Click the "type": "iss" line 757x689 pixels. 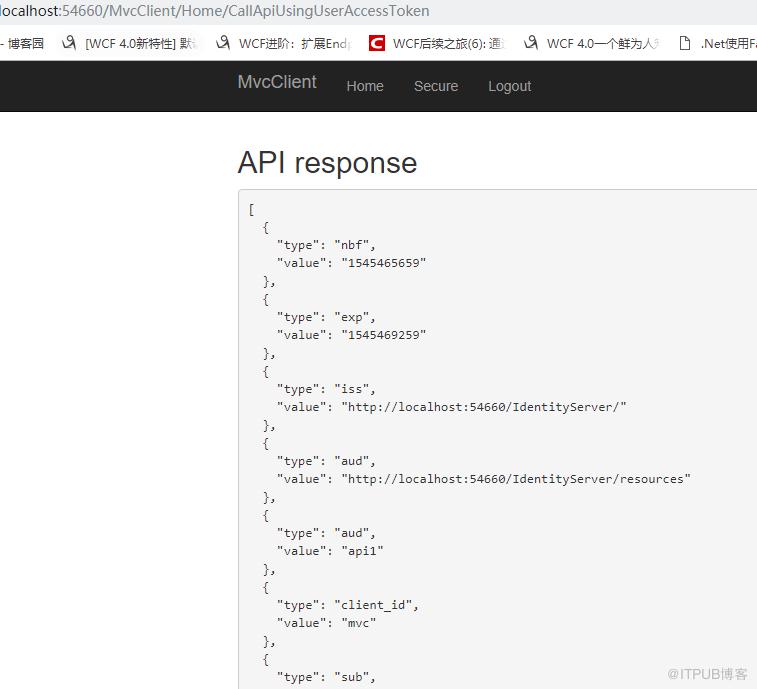click(x=326, y=389)
